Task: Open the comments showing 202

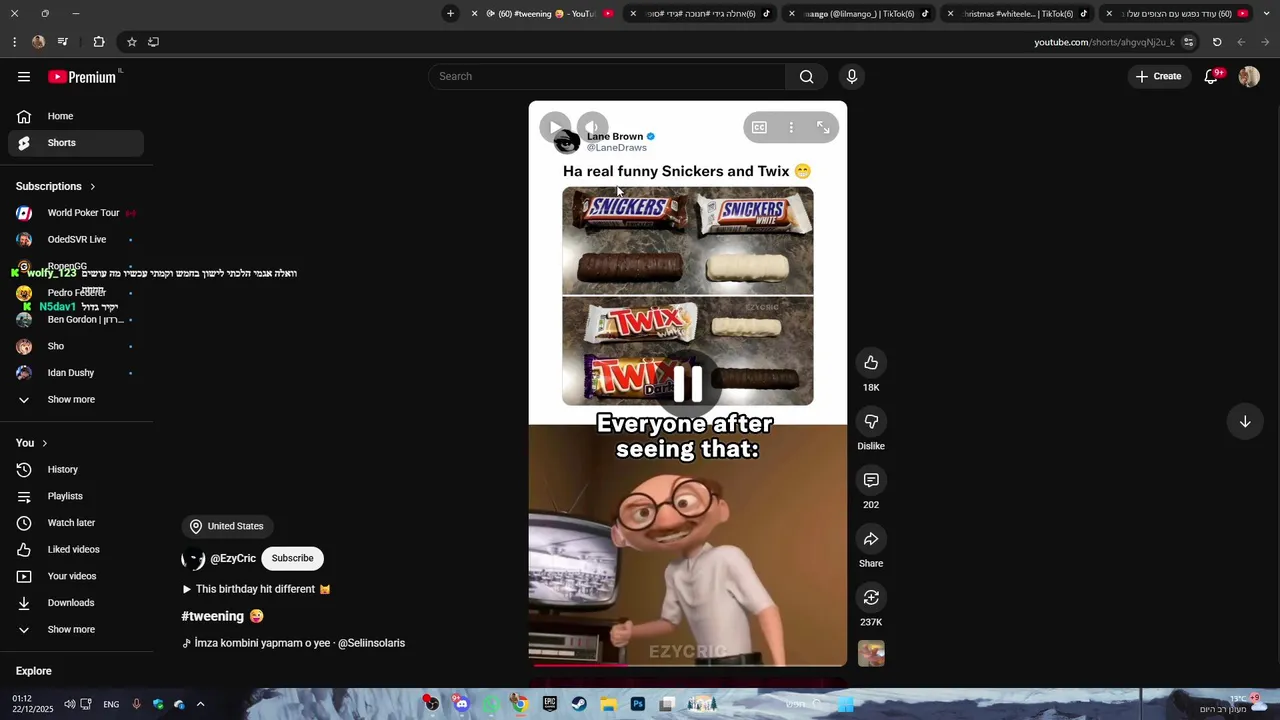Action: point(871,481)
